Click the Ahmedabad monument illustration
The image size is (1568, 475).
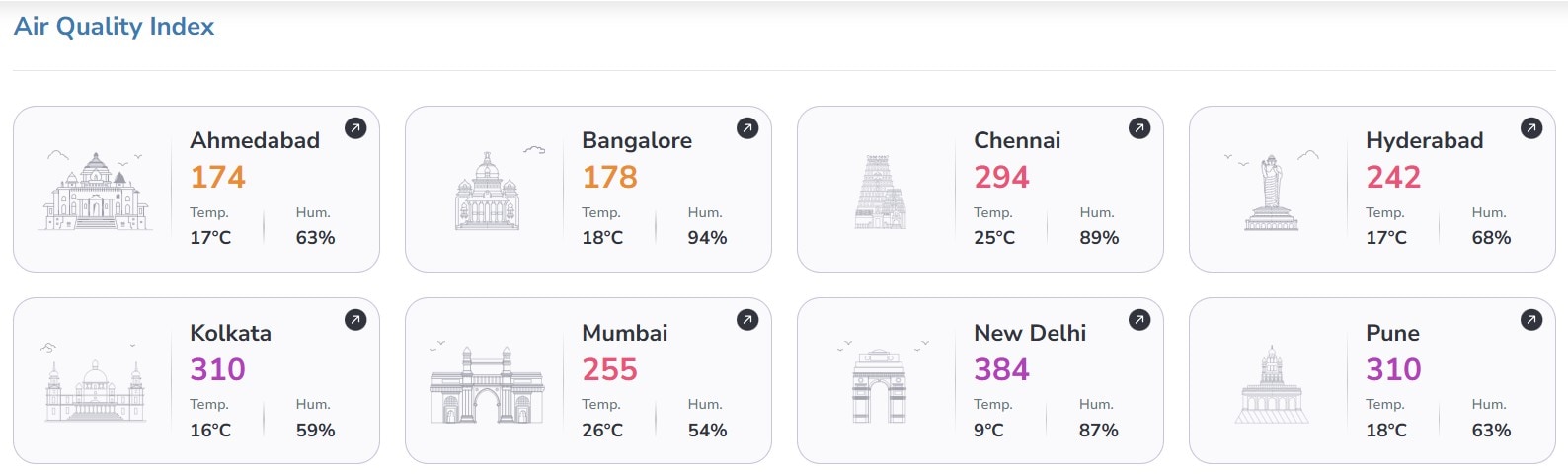95,191
